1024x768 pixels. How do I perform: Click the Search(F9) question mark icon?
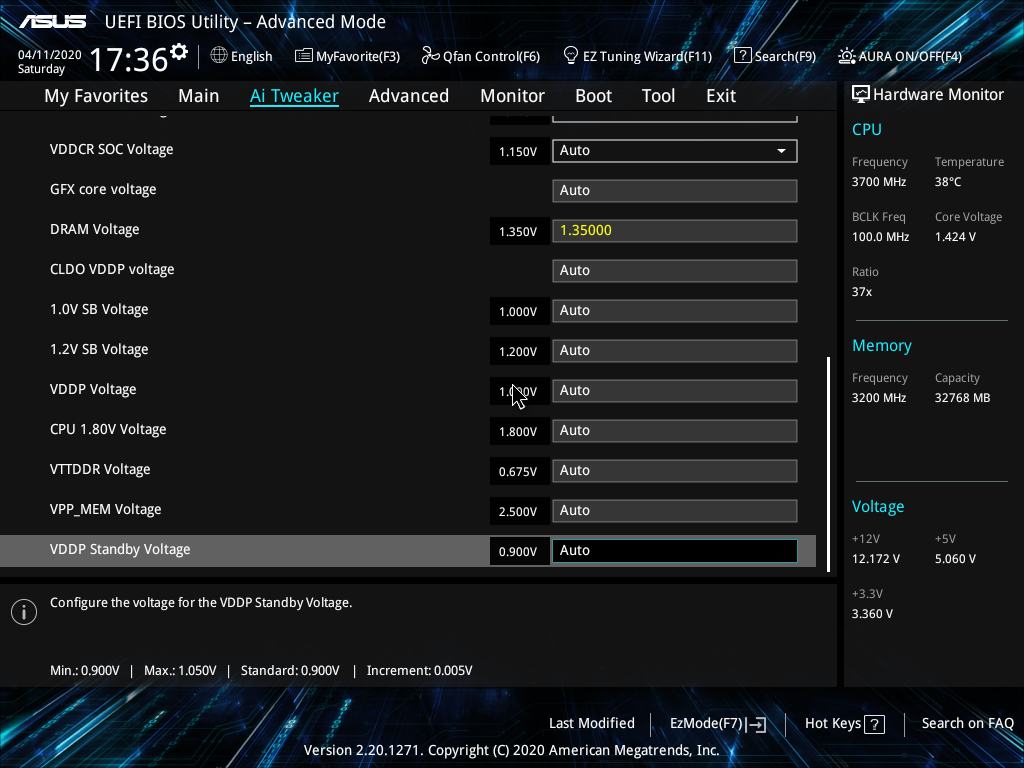pos(743,56)
